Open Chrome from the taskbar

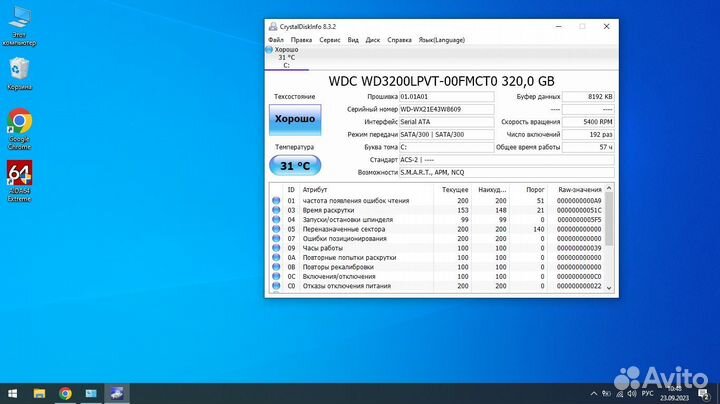[65, 393]
